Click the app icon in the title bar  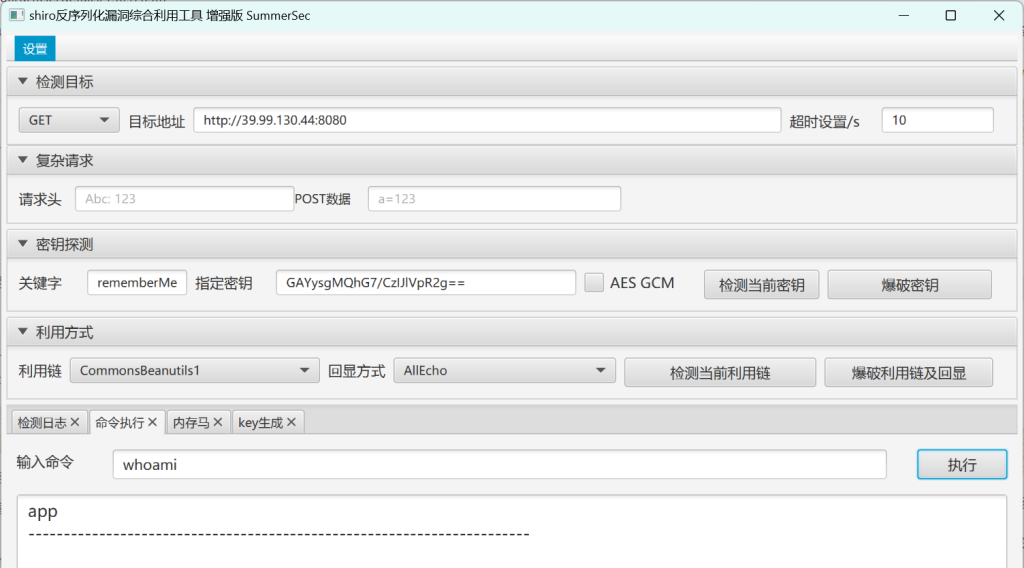pos(16,15)
